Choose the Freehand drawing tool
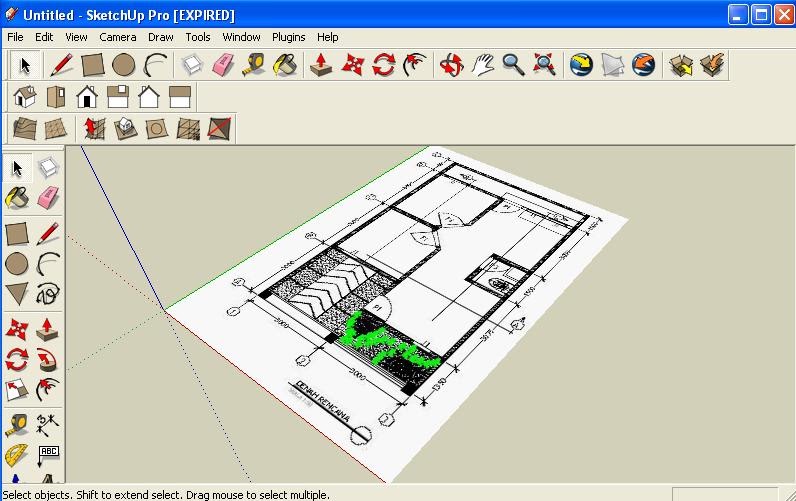 [x=48, y=294]
